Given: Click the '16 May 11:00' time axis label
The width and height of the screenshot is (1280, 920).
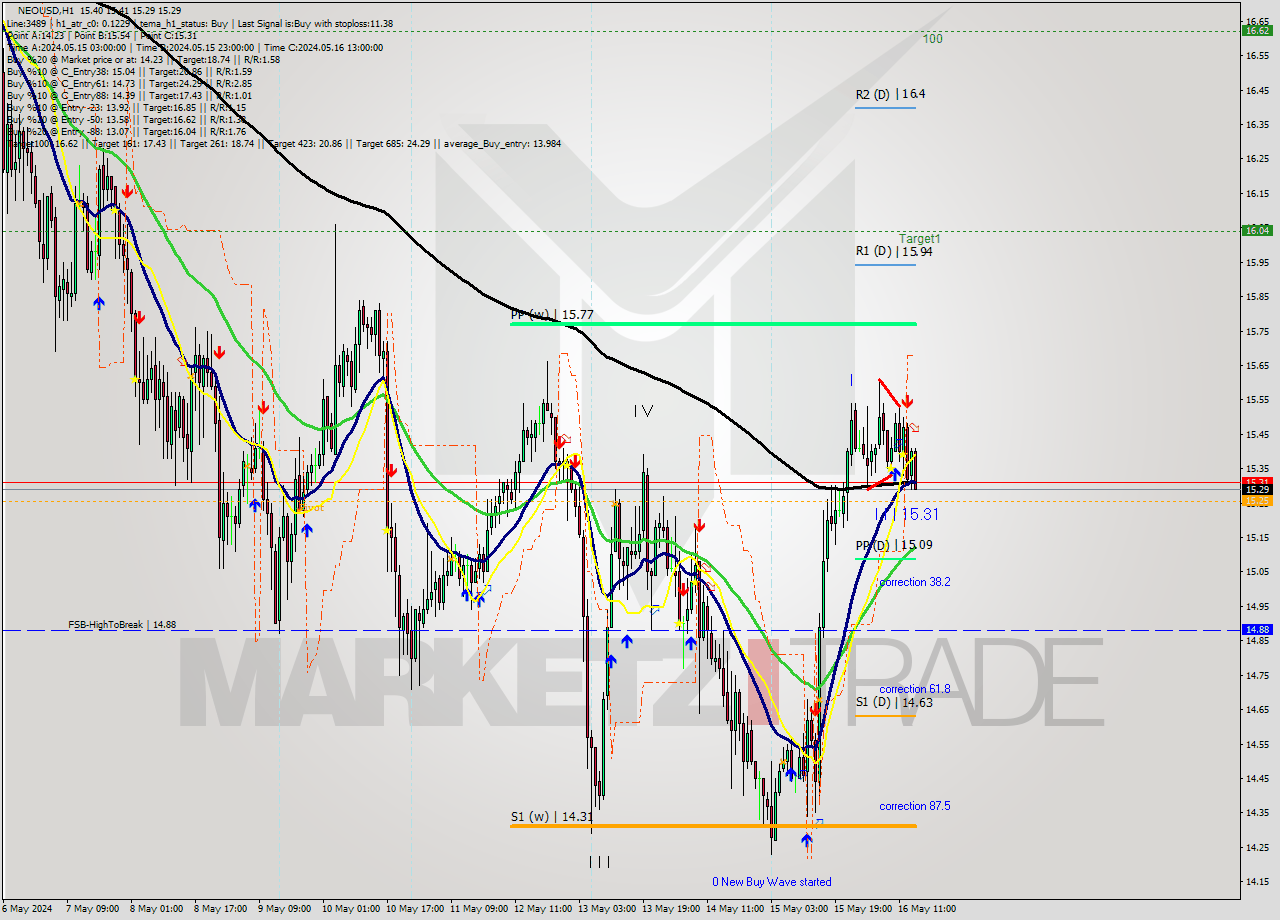Looking at the screenshot, I should [926, 909].
